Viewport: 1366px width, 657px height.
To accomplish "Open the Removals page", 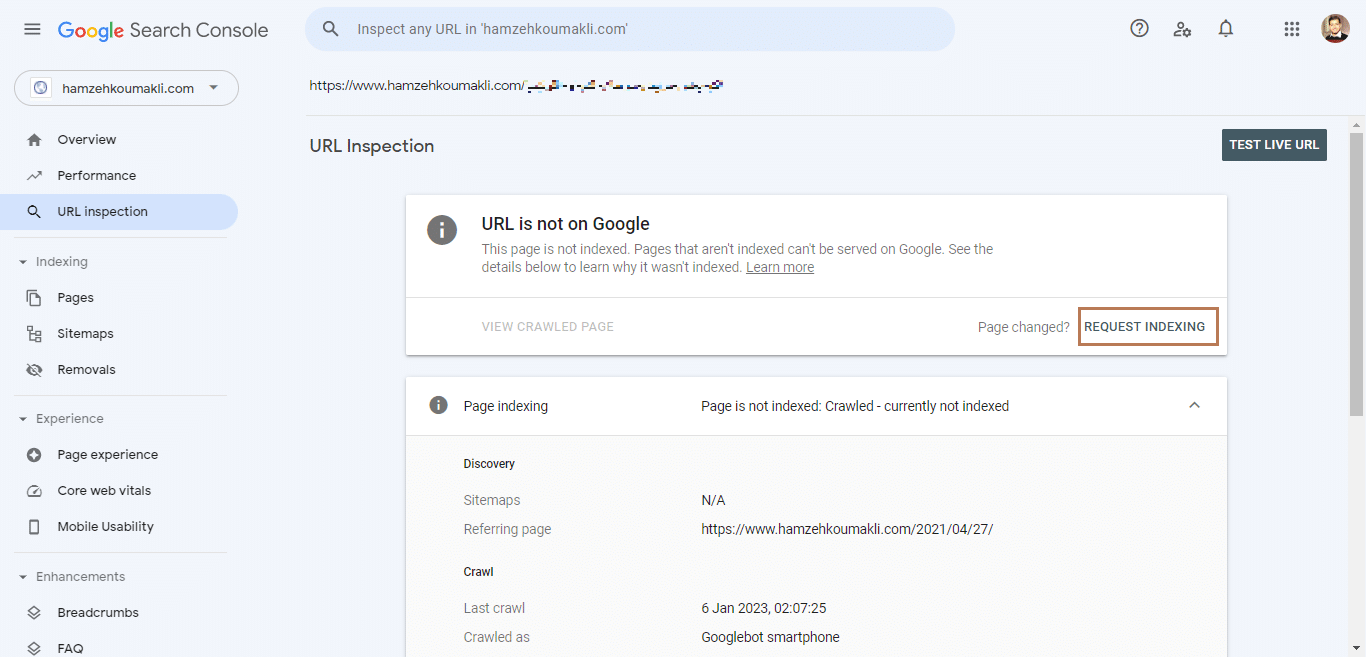I will 86,370.
